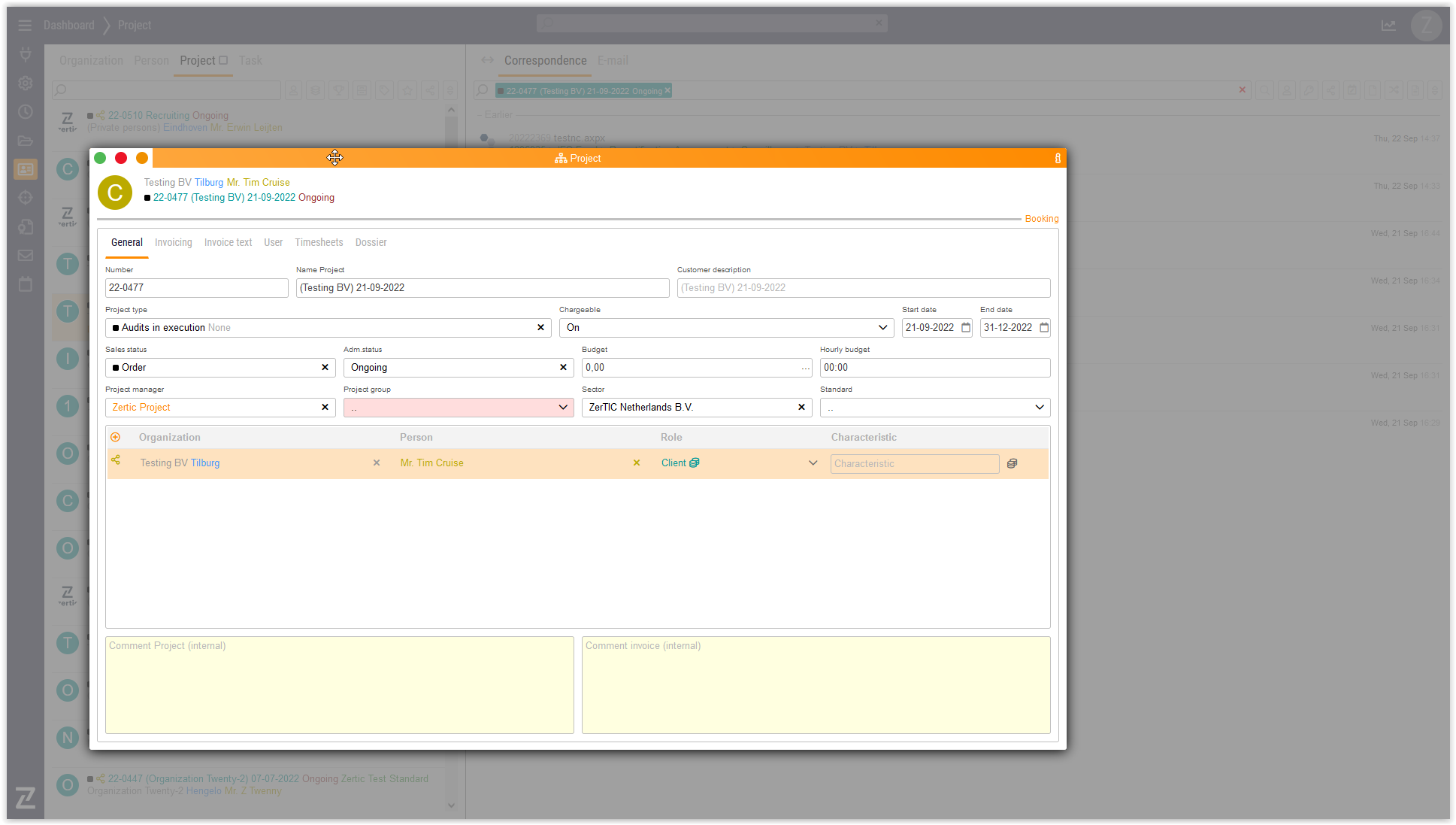Screen dimensions: 1456x825
Task: Open the Timesheets tab
Action: click(319, 242)
